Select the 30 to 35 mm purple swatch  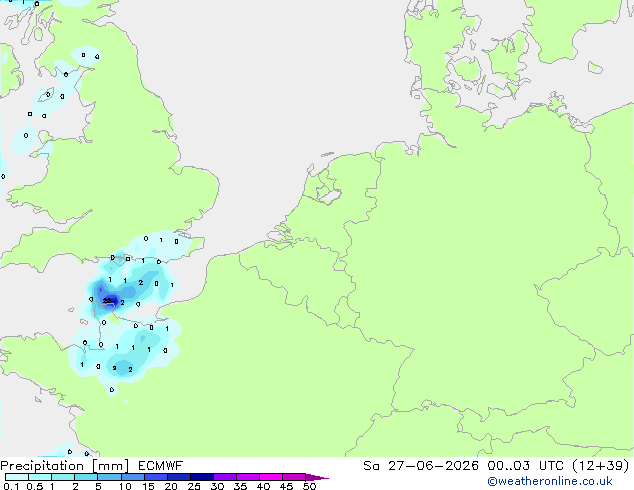[224, 477]
